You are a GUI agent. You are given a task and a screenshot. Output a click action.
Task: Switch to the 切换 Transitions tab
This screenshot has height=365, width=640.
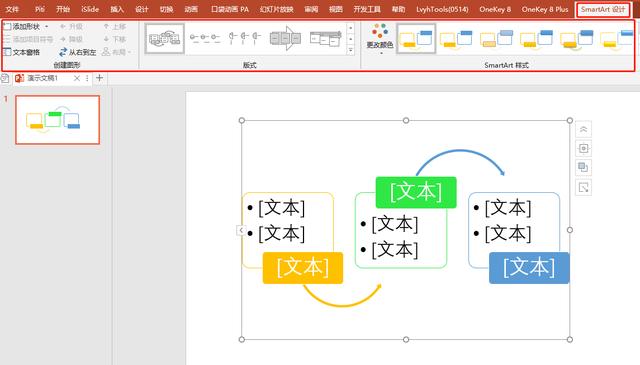click(166, 9)
